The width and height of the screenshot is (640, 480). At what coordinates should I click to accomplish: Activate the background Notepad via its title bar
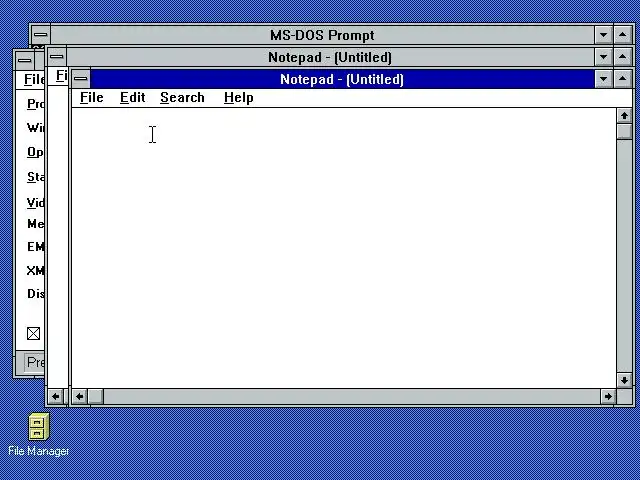pos(330,57)
